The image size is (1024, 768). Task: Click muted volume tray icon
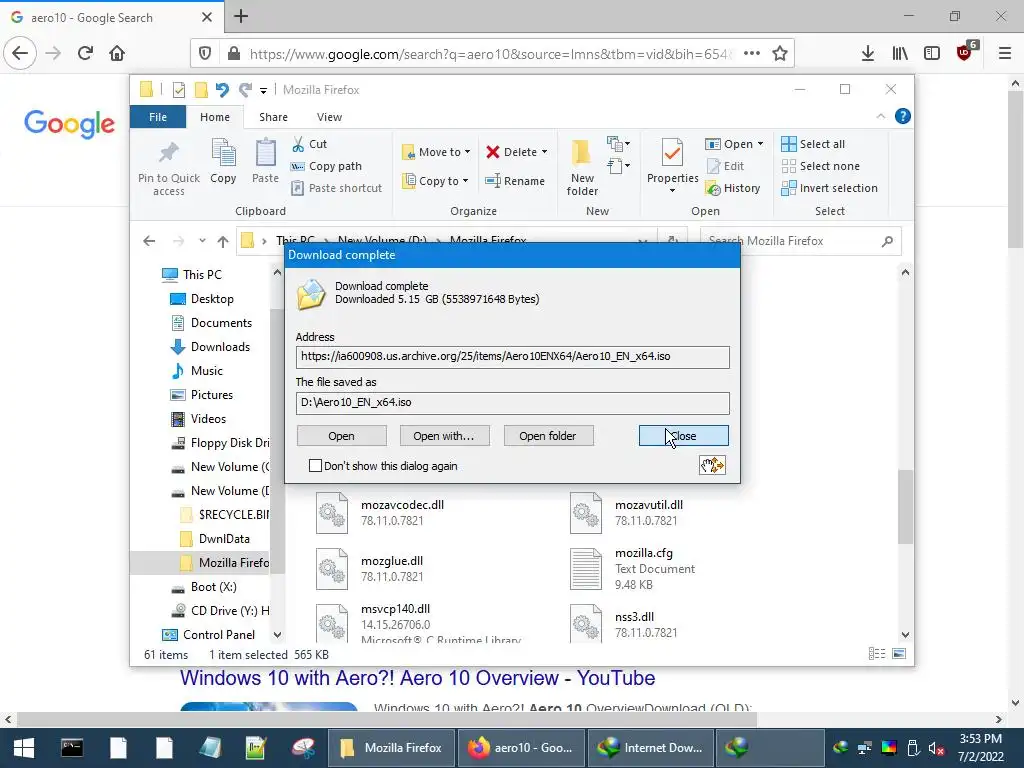point(936,748)
